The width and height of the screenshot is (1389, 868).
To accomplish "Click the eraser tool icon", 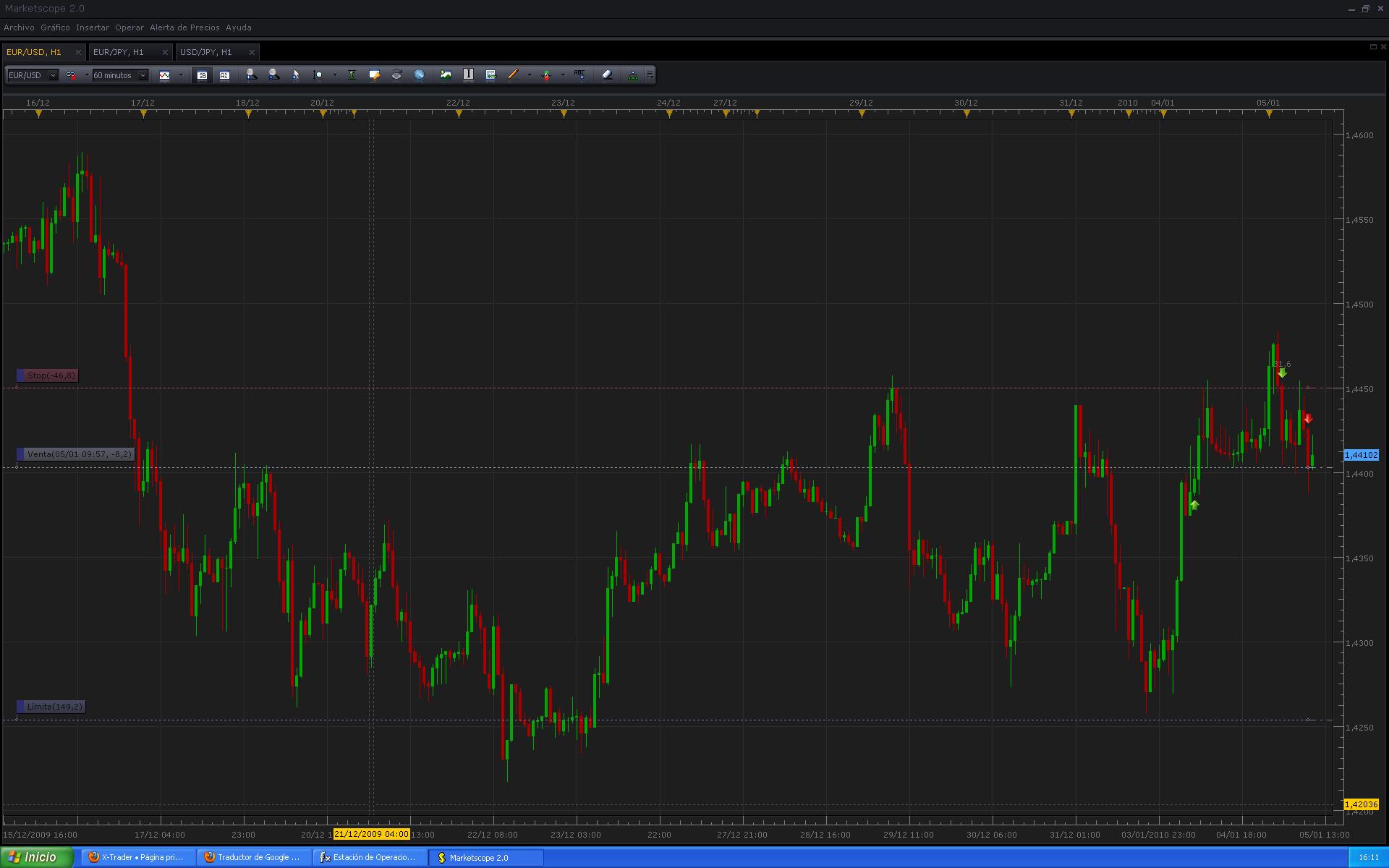I will click(607, 75).
